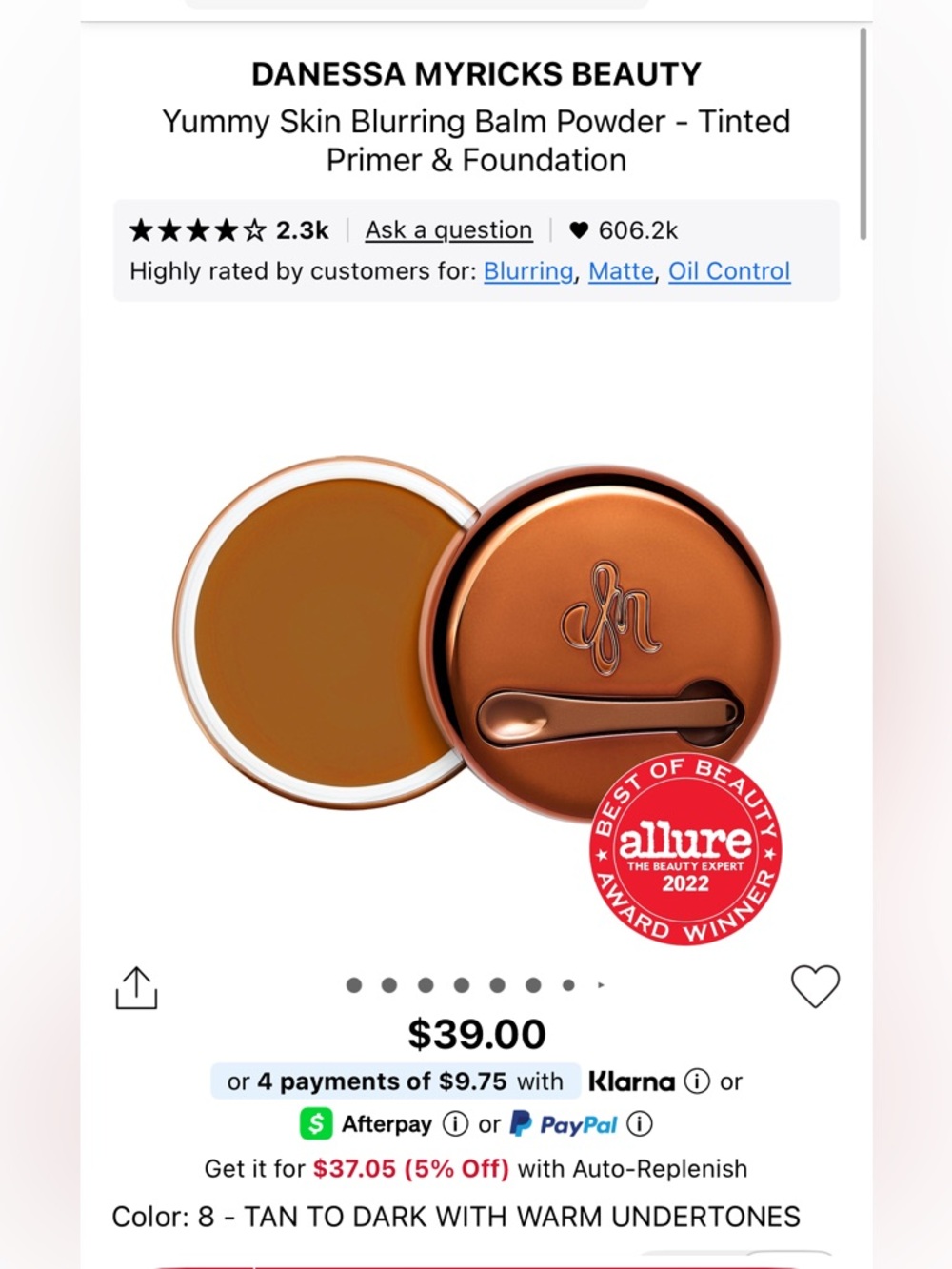Select the fourth image carousel dot
The height and width of the screenshot is (1269, 952).
pos(462,985)
